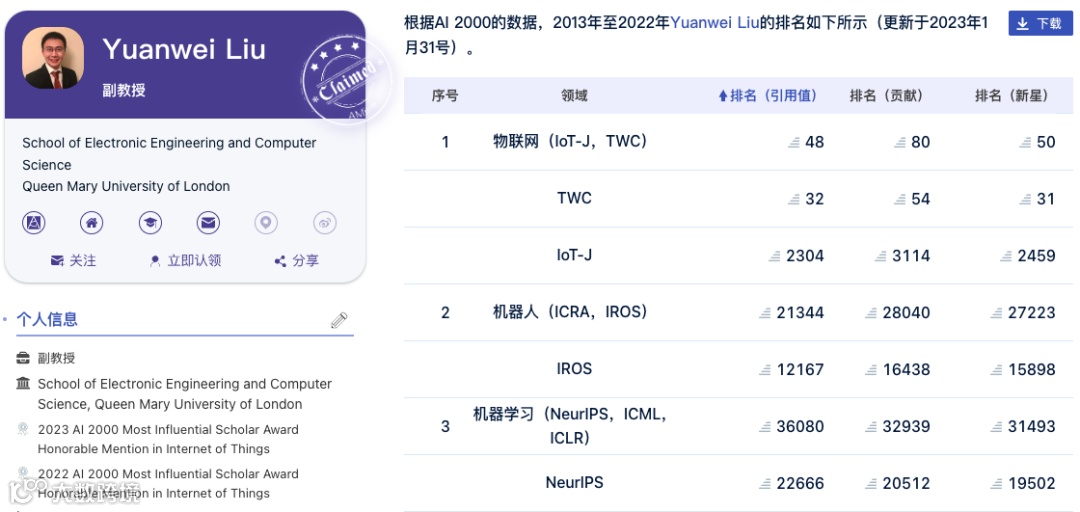Select the 个人信息 section heading
Image resolution: width=1080 pixels, height=512 pixels.
click(47, 319)
